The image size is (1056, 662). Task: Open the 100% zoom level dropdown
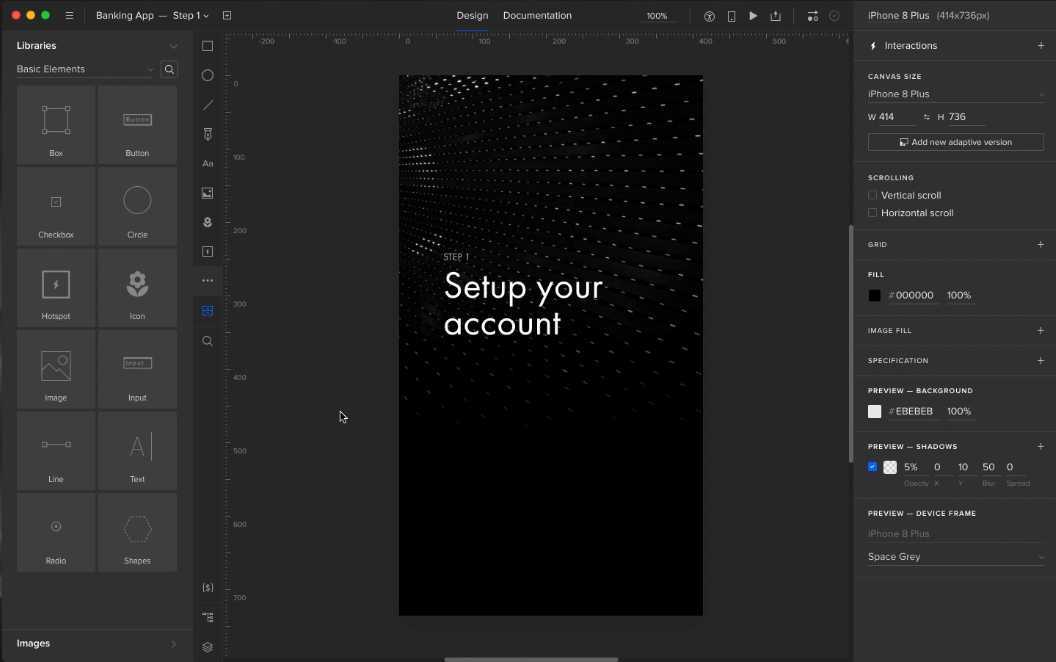pyautogui.click(x=657, y=16)
